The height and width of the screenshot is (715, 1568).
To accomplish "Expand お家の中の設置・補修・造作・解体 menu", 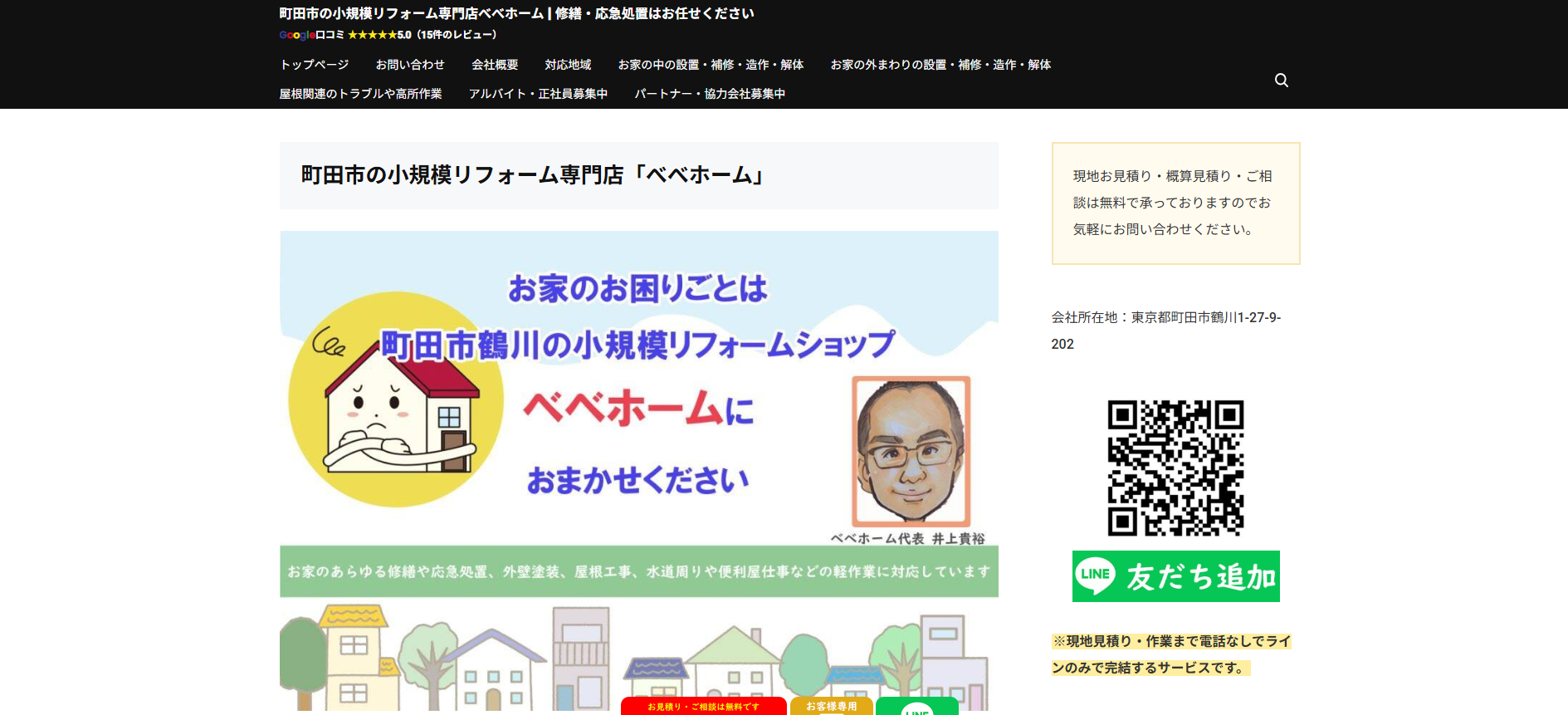I will [x=711, y=65].
